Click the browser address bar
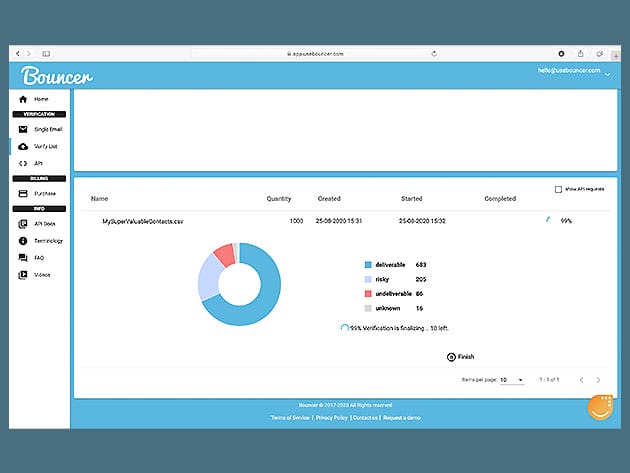This screenshot has height=473, width=630. [x=314, y=52]
